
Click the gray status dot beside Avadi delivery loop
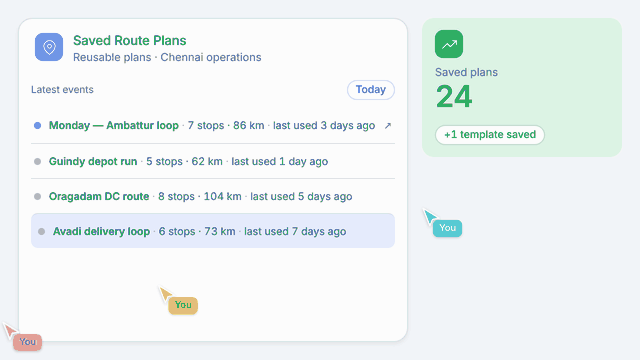pos(41,231)
